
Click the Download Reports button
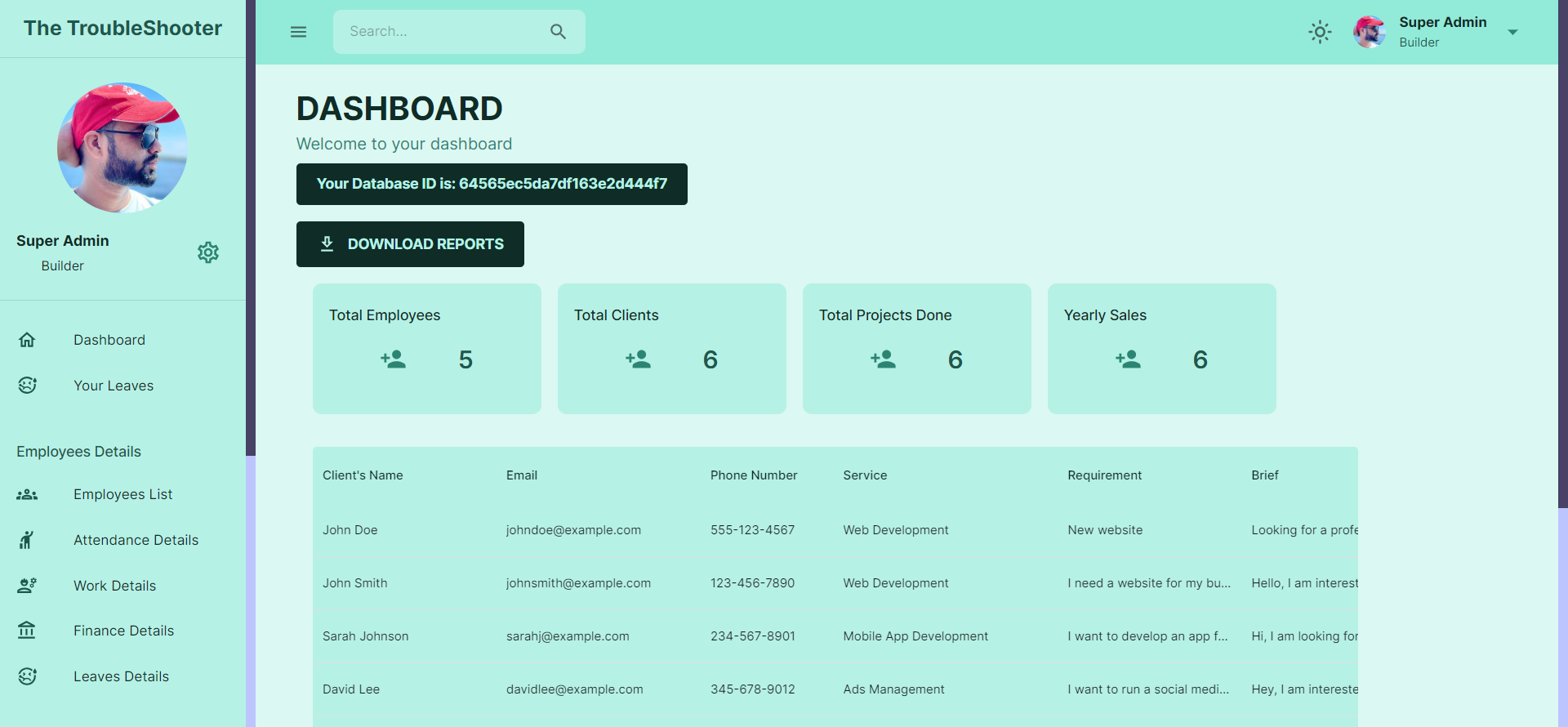pyautogui.click(x=410, y=244)
